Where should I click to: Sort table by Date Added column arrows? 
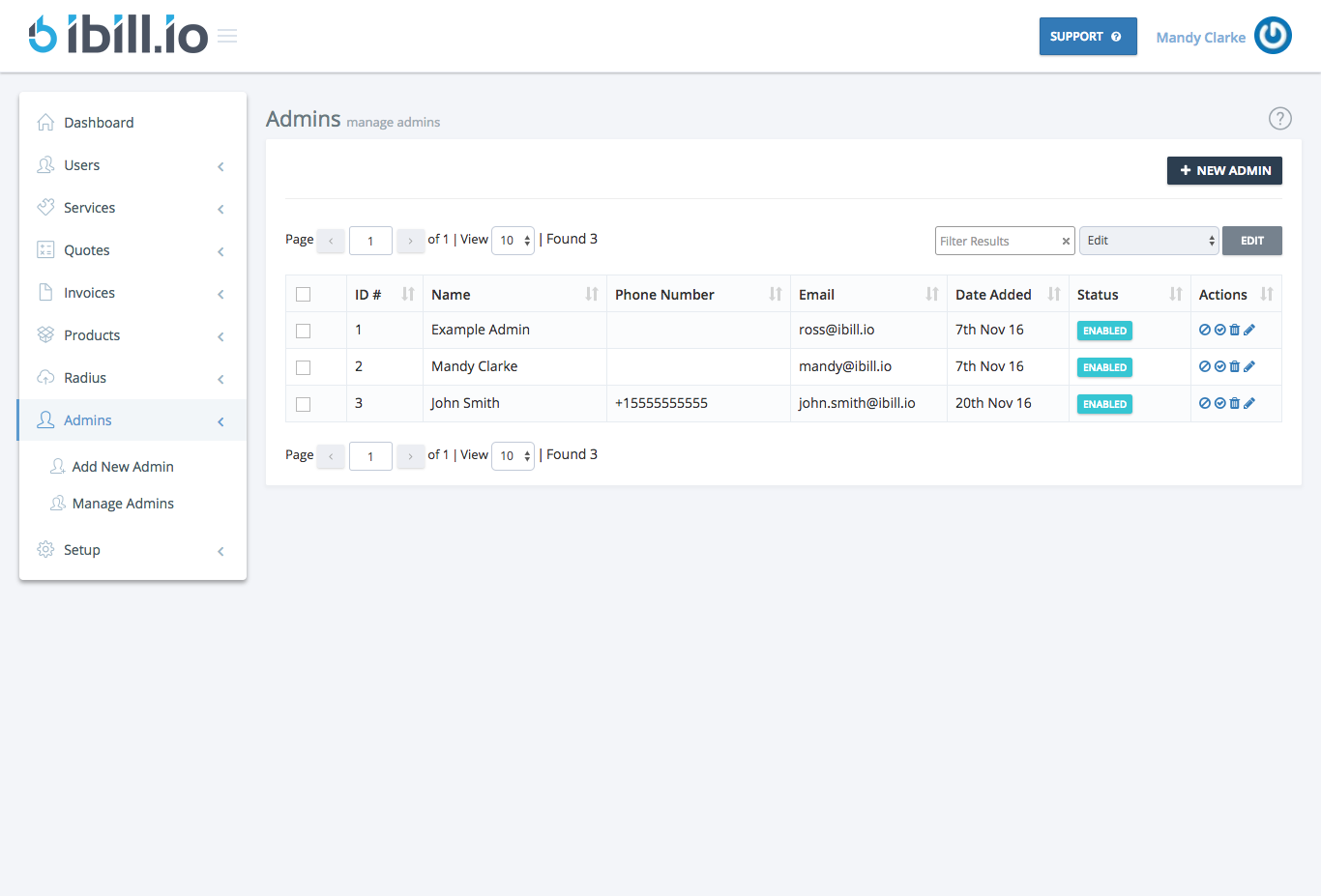click(x=1054, y=294)
